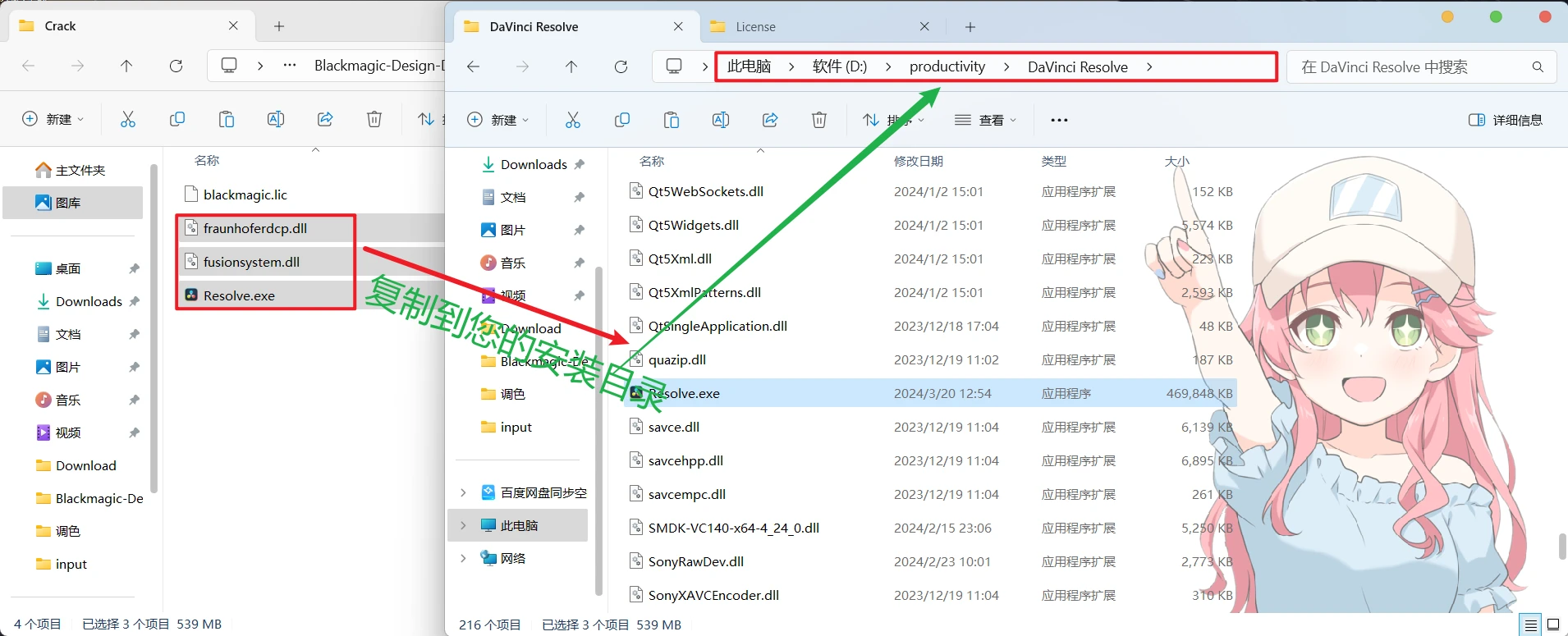This screenshot has width=1568, height=636.
Task: Sort by 名称 column in DaVinci Resolve window
Action: (x=652, y=161)
